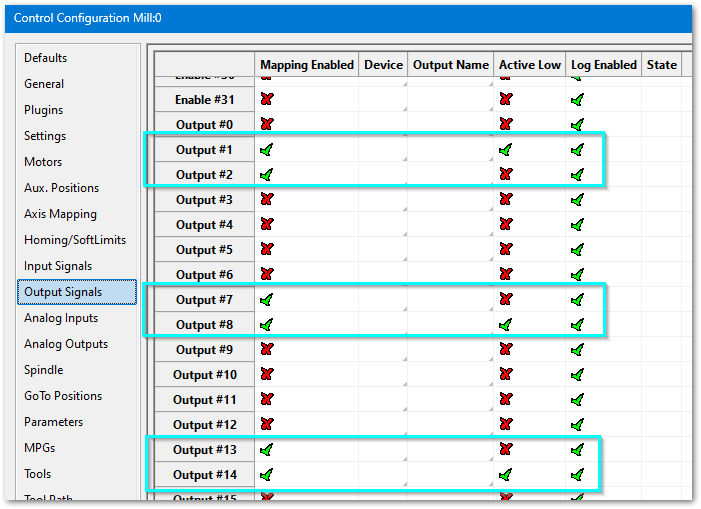Viewport: 701px width, 509px height.
Task: Toggle Active Low for Output #2
Action: pos(506,175)
